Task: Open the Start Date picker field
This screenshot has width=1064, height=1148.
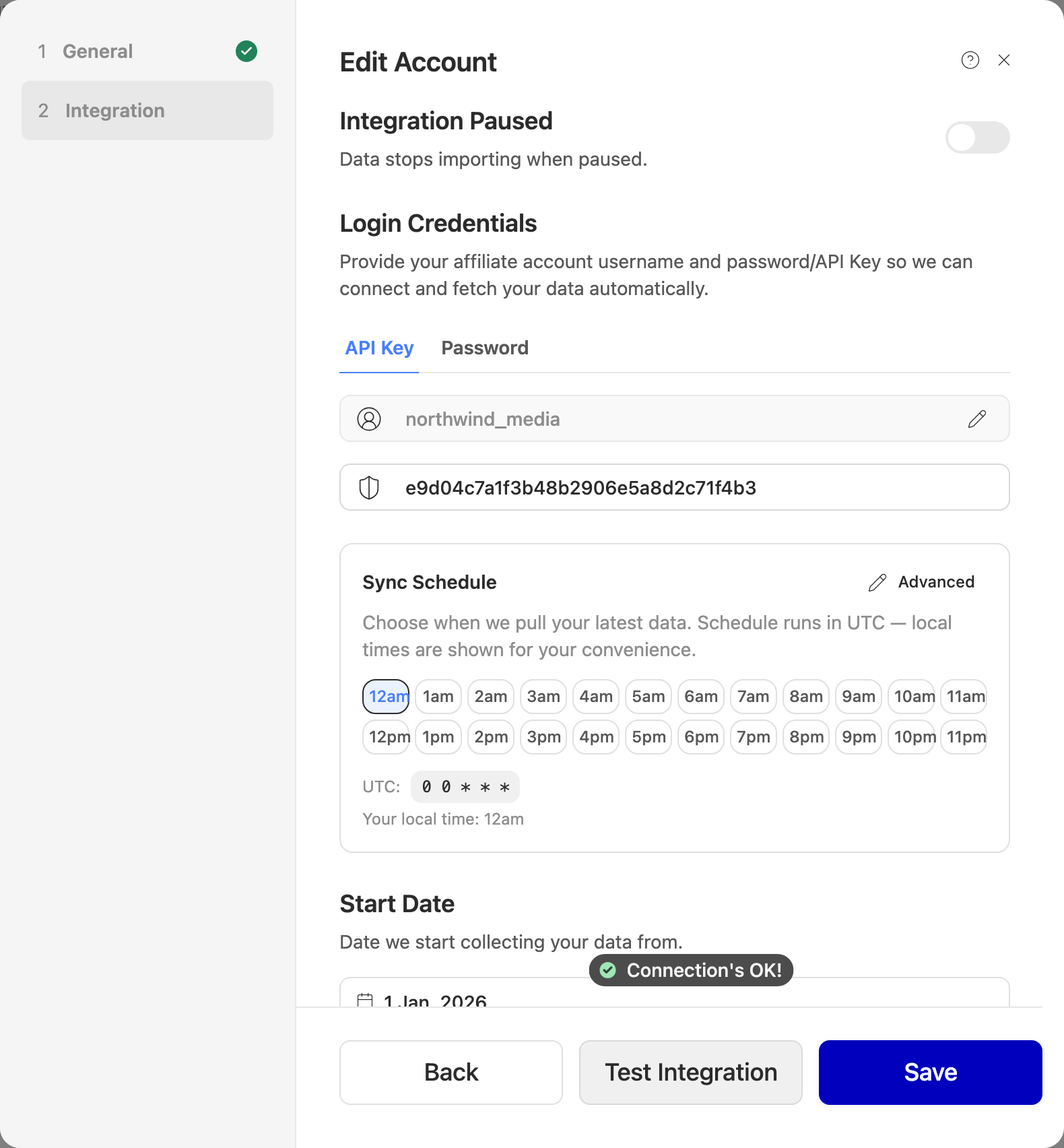Action: pos(675,992)
